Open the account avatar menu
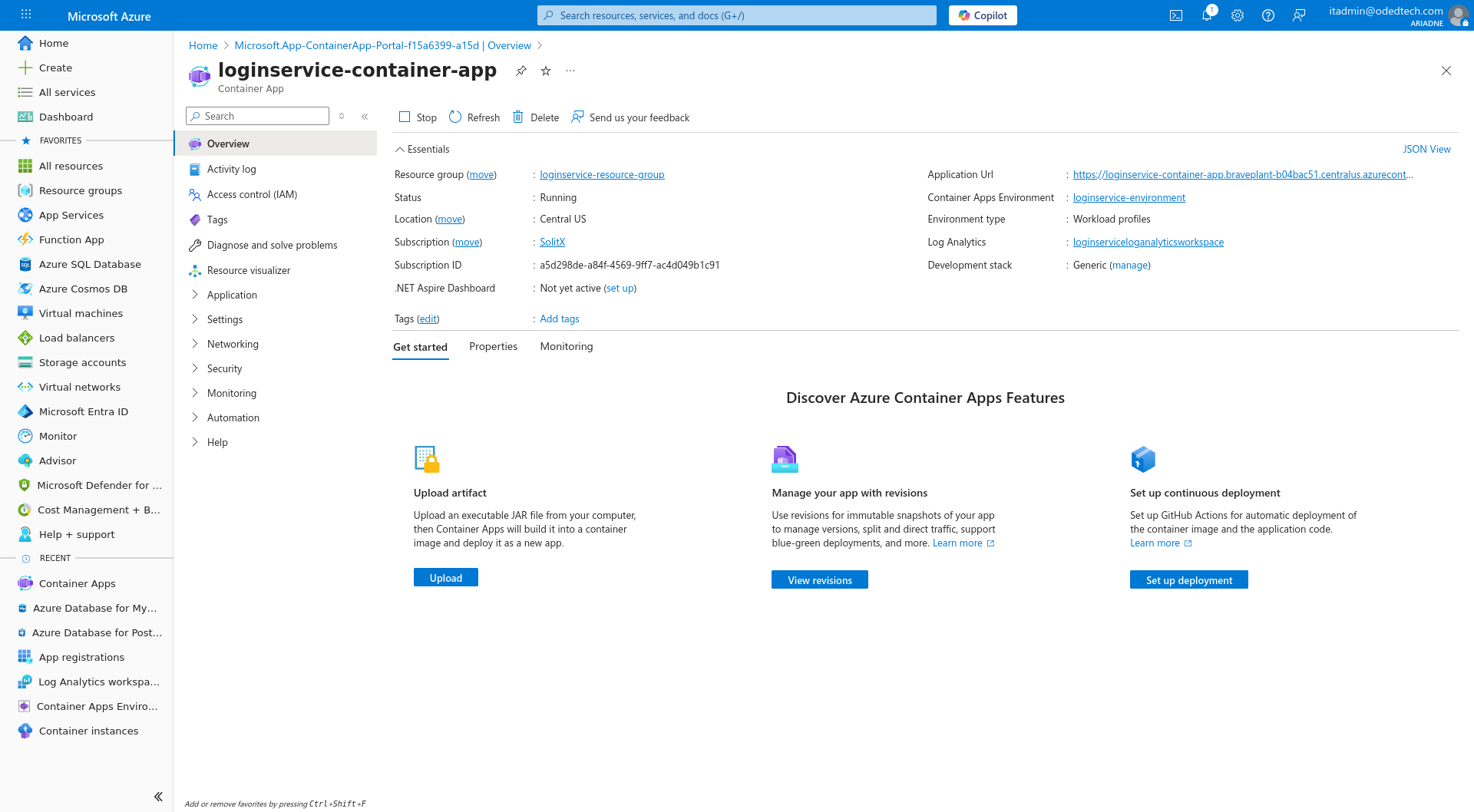 tap(1458, 15)
